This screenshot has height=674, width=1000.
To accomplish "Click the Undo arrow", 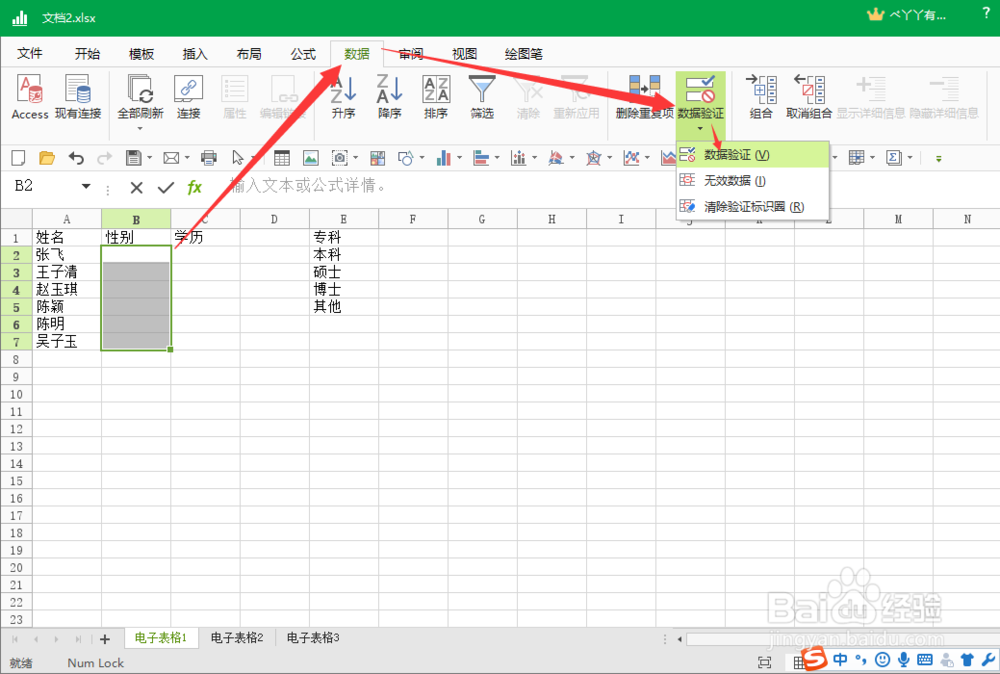I will [76, 158].
